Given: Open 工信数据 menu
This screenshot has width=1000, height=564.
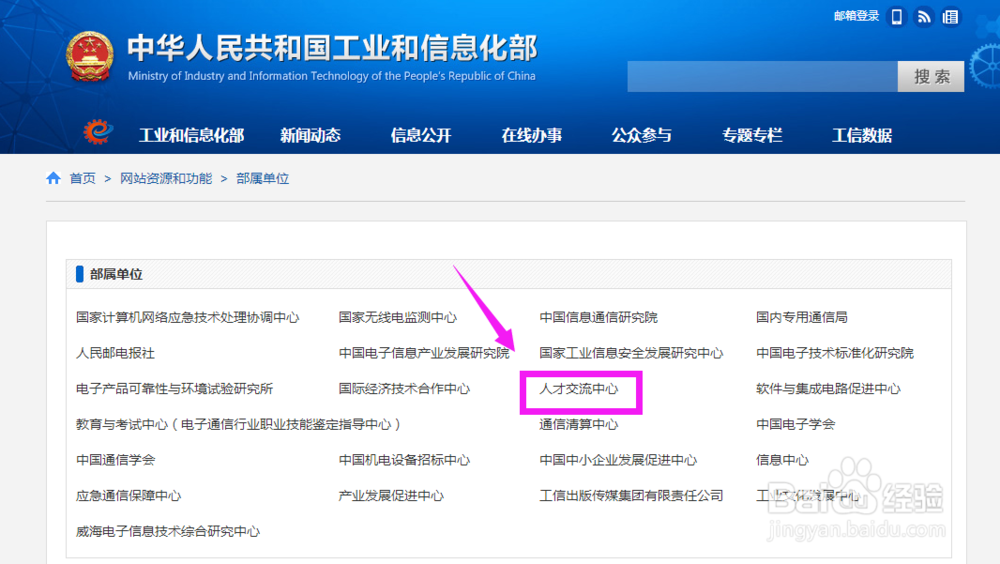Looking at the screenshot, I should [x=862, y=135].
